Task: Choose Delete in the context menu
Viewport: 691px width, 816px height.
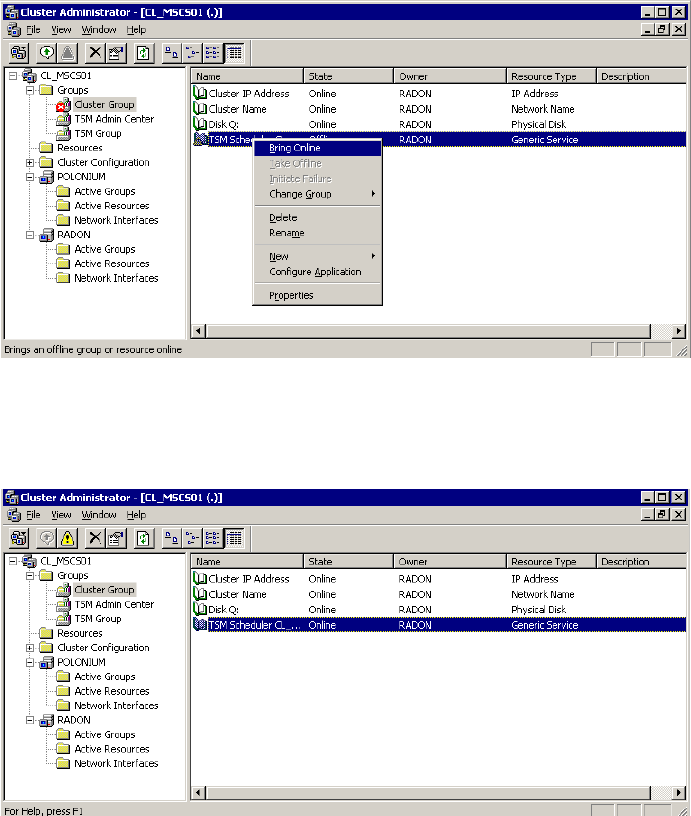Action: (317, 218)
